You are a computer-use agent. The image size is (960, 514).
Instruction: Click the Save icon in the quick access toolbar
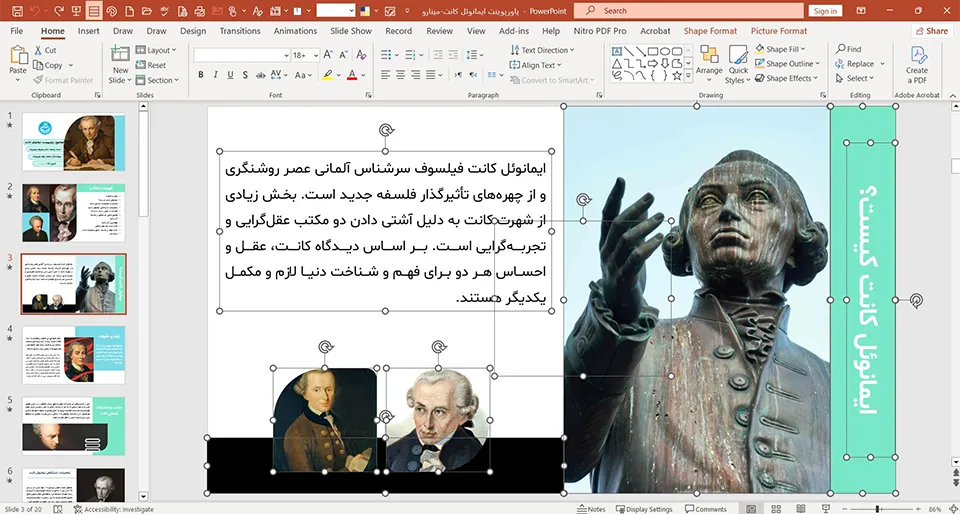(17, 11)
